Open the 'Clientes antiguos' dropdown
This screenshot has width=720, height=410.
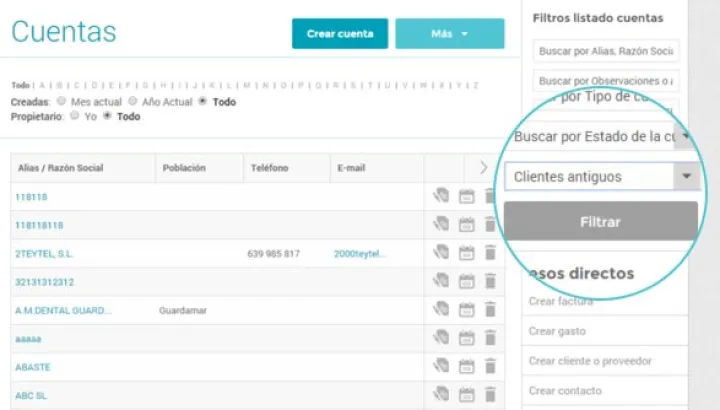click(602, 176)
